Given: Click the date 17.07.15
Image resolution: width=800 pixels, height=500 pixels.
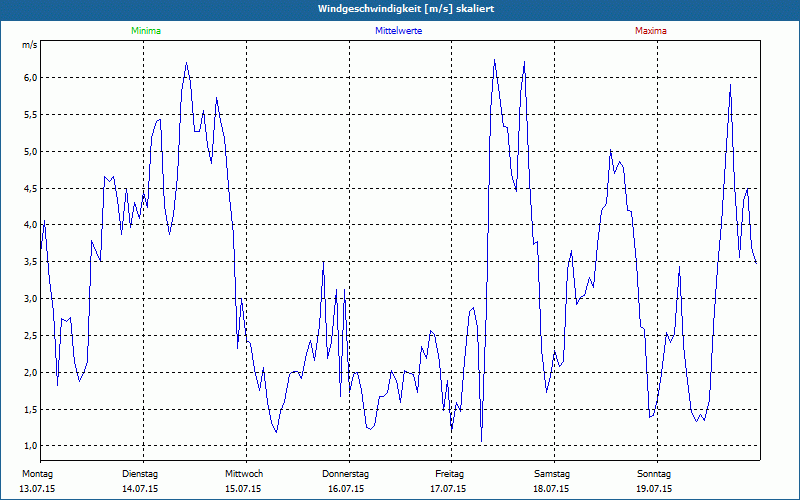Looking at the screenshot, I should [448, 489].
